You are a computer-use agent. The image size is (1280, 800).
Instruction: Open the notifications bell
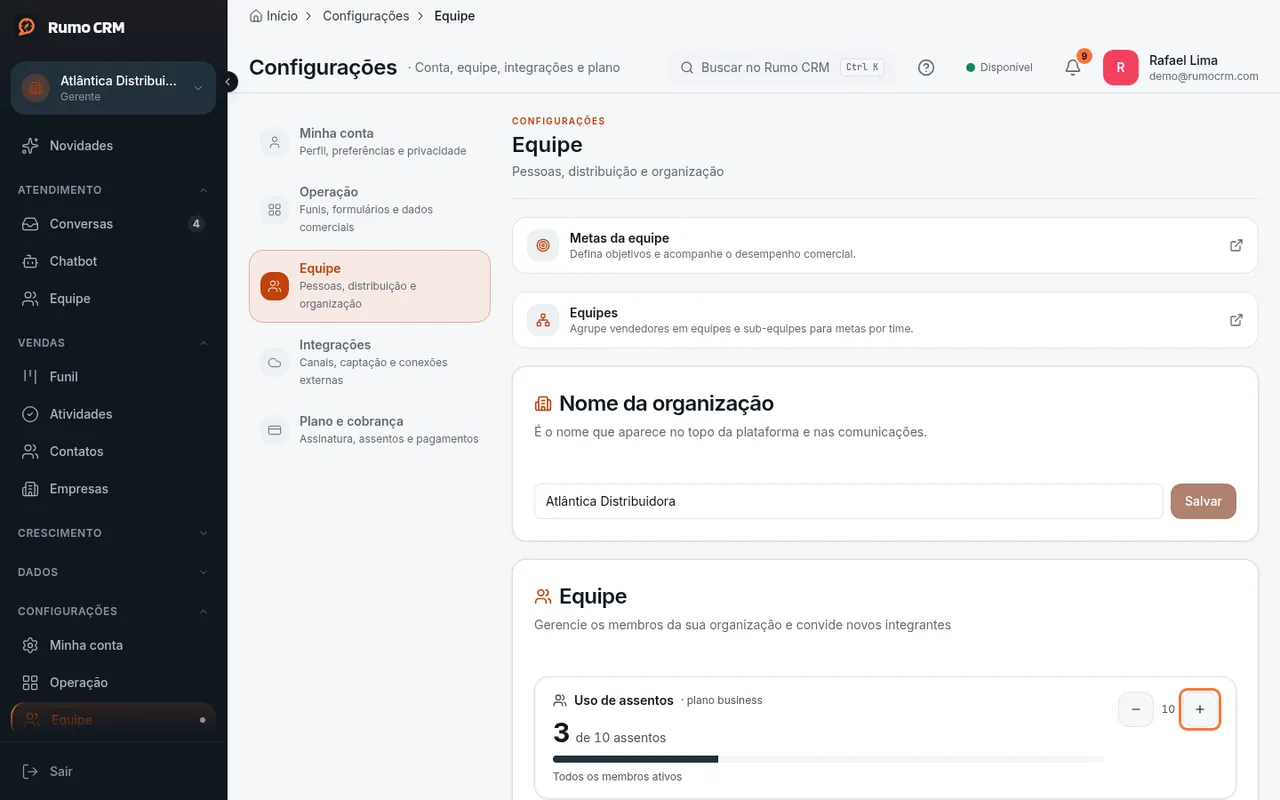click(x=1073, y=68)
